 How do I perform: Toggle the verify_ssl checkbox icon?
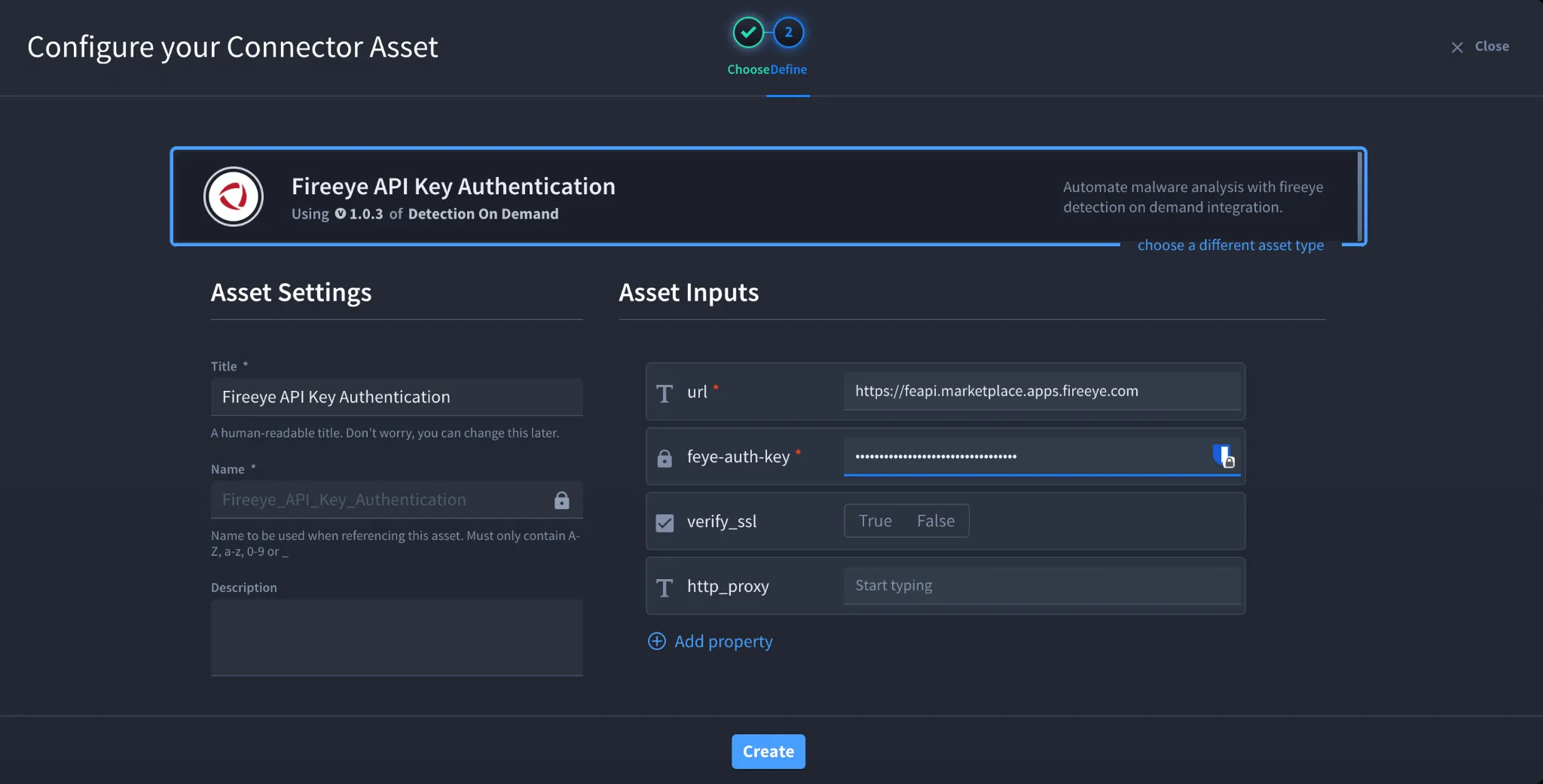[x=665, y=523]
